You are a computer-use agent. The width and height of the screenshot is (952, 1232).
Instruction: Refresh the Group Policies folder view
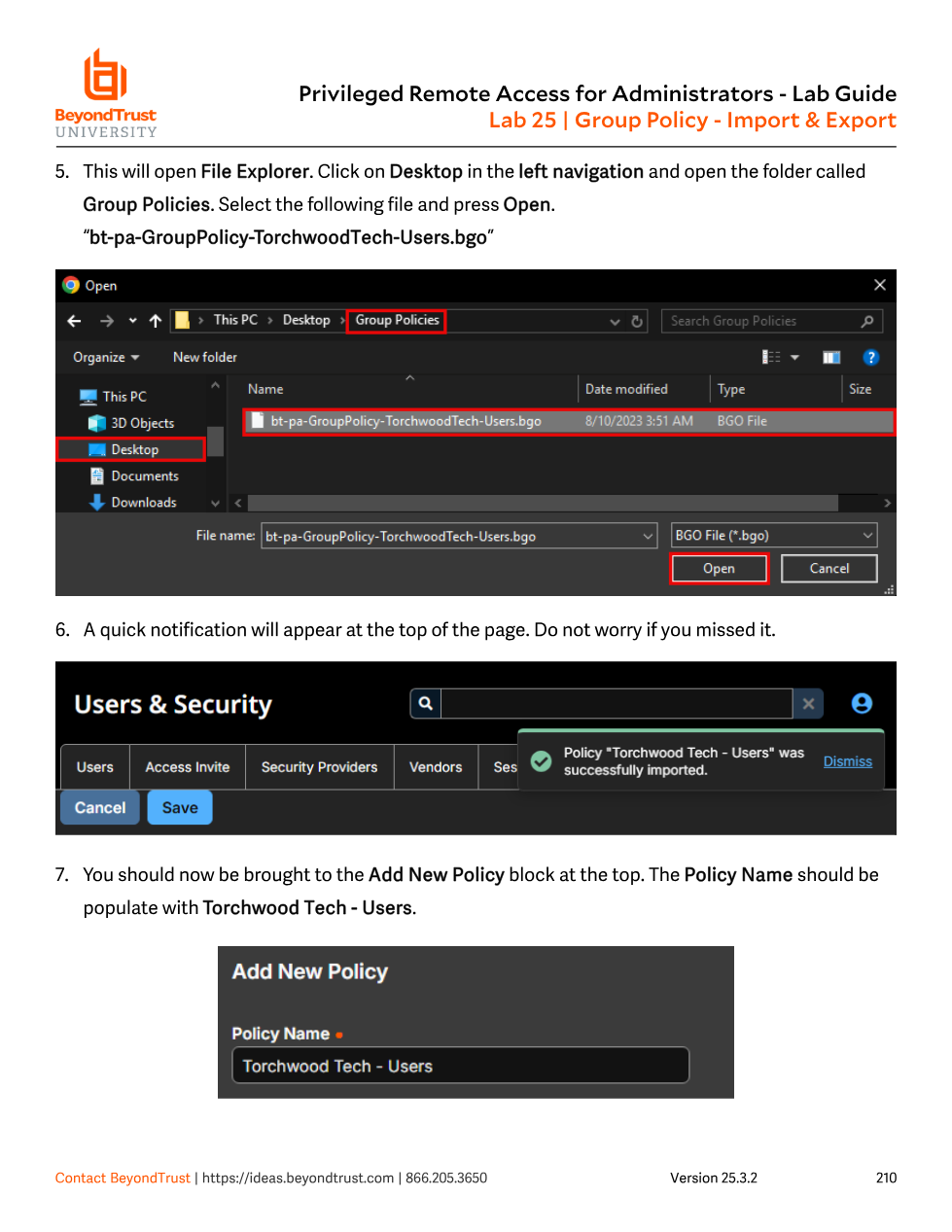coord(637,321)
